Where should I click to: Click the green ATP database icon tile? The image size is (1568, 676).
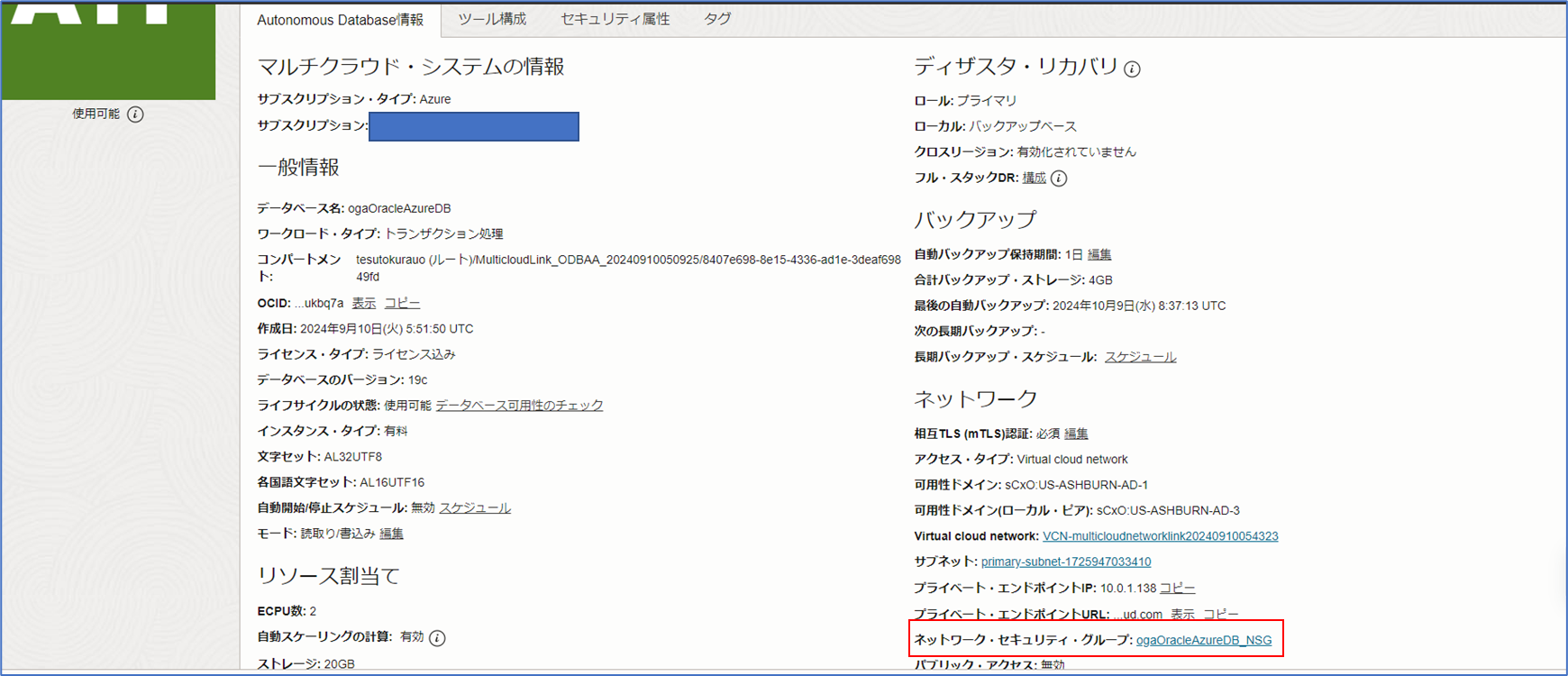pos(108,51)
